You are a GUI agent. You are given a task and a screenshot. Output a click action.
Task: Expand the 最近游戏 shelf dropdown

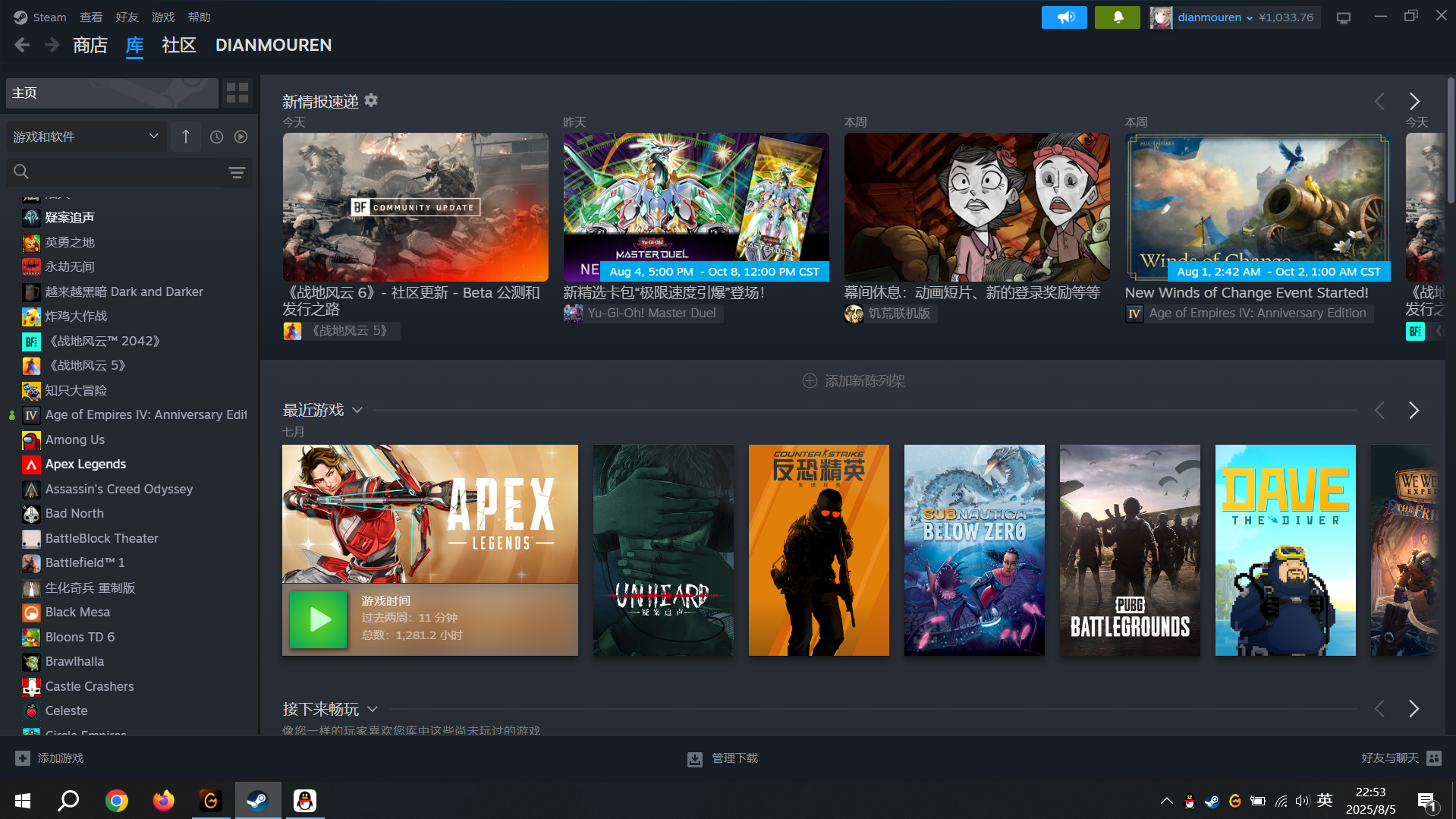[x=357, y=411]
